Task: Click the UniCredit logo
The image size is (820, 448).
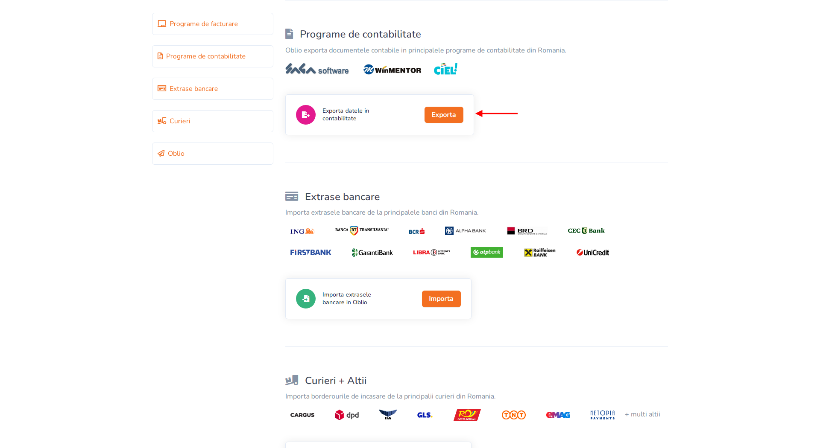Action: [x=593, y=252]
